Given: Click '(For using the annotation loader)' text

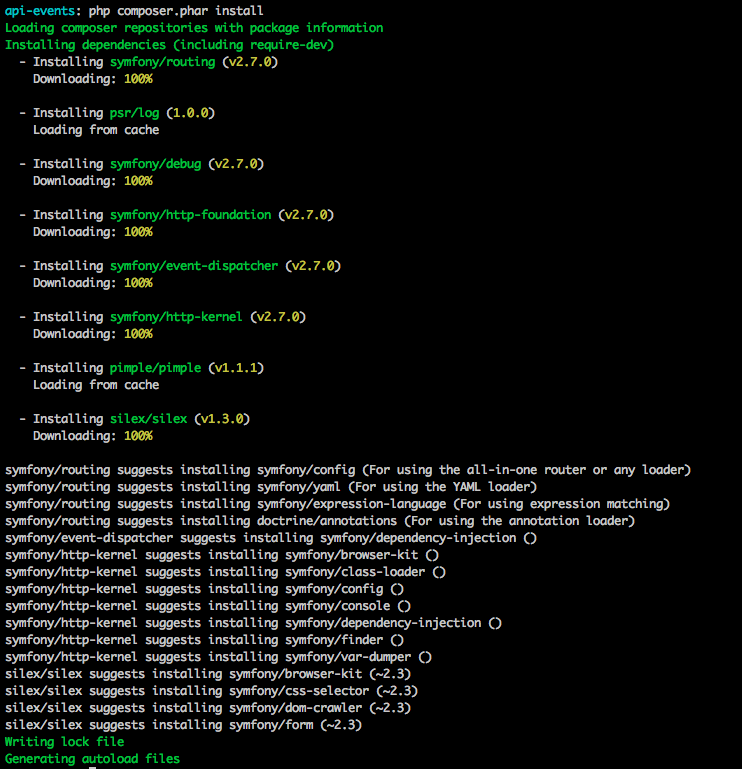Looking at the screenshot, I should click(520, 521).
